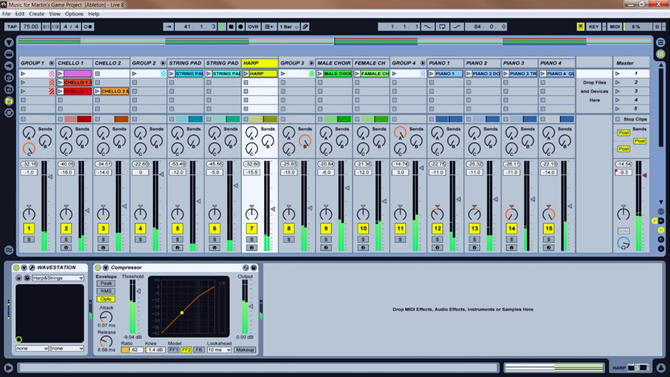Switch to Arrangement view icon
670x377 pixels.
(x=661, y=42)
